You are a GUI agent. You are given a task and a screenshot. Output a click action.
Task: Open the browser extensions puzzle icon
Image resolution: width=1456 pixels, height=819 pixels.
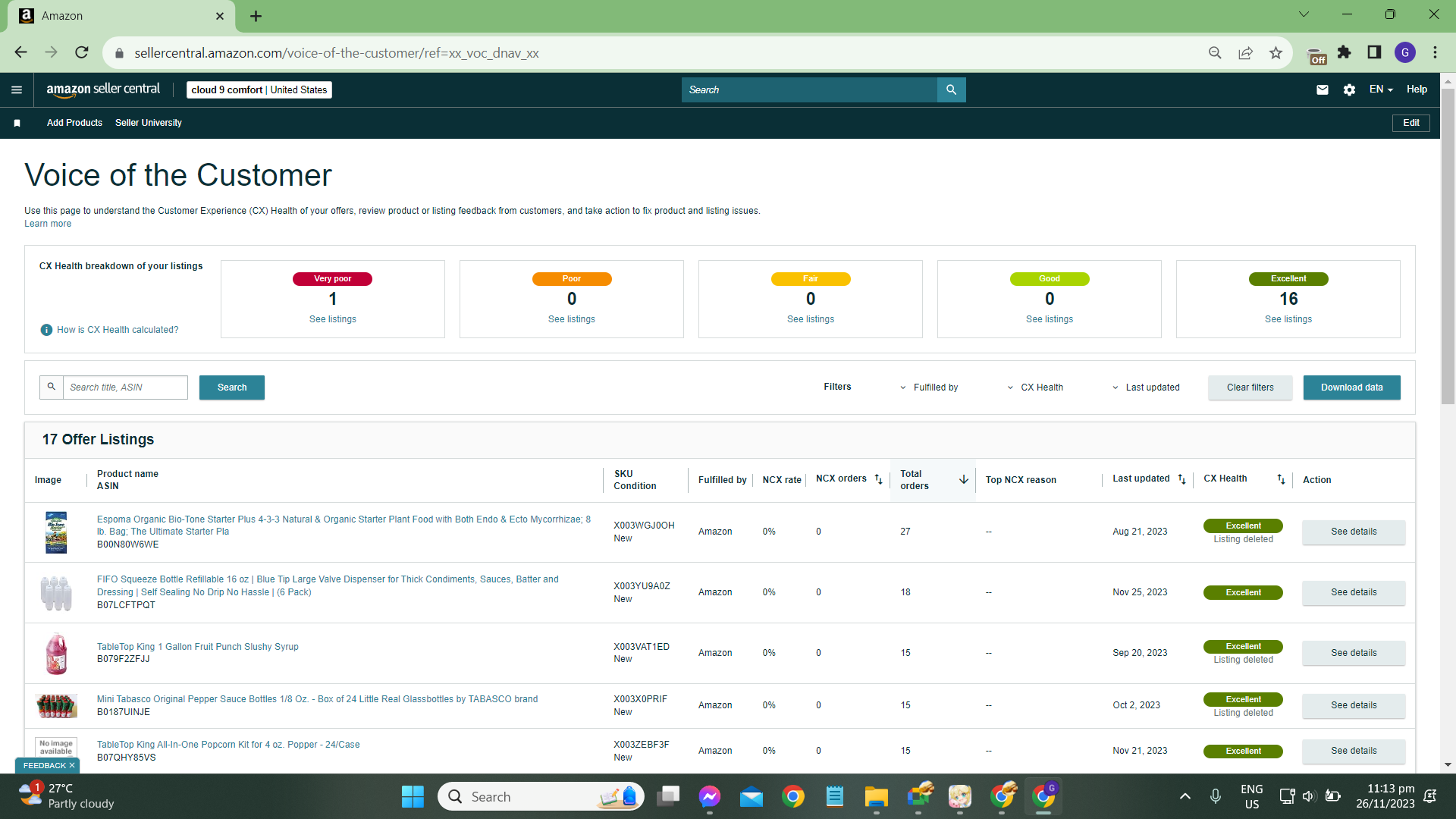[x=1345, y=52]
